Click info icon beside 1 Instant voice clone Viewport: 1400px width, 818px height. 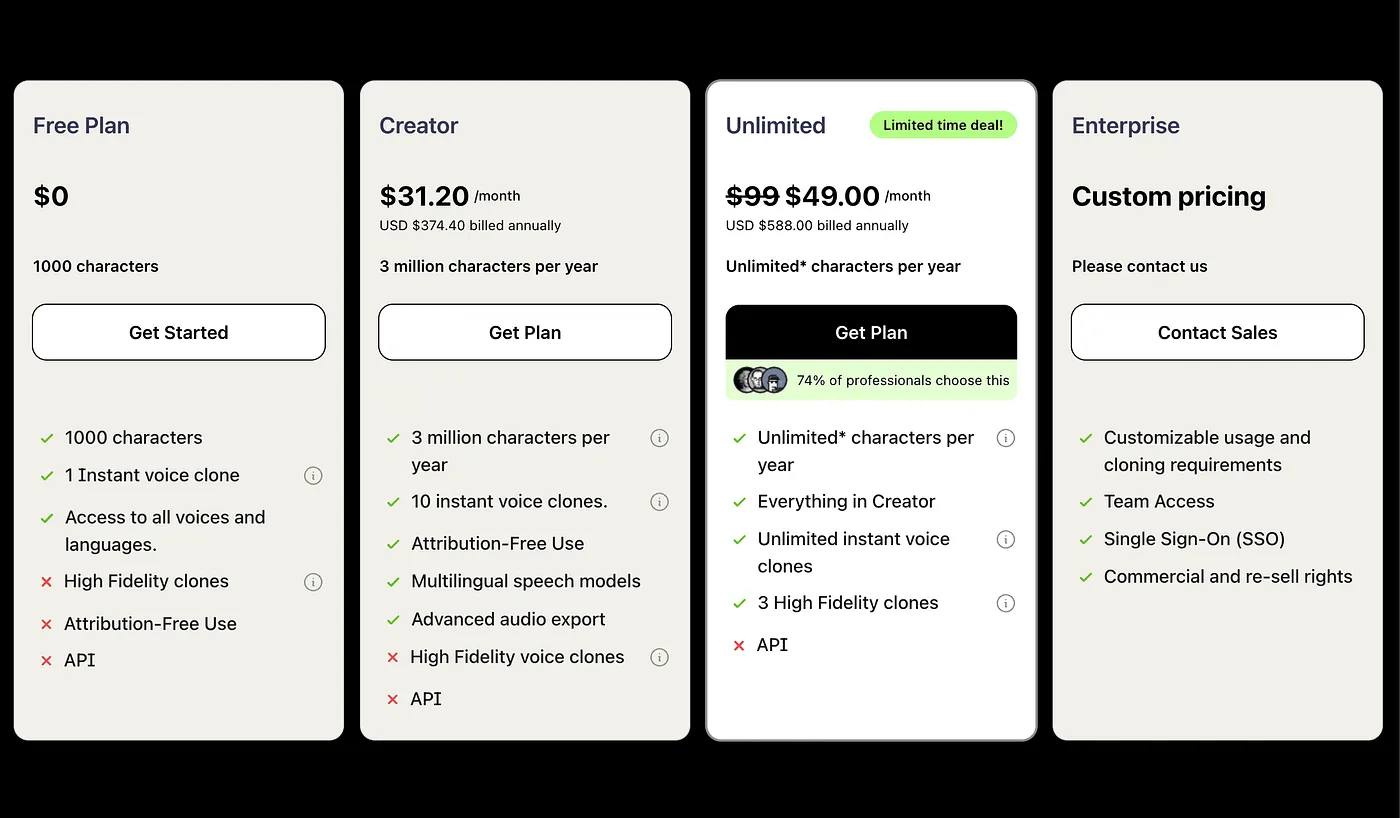pos(313,476)
